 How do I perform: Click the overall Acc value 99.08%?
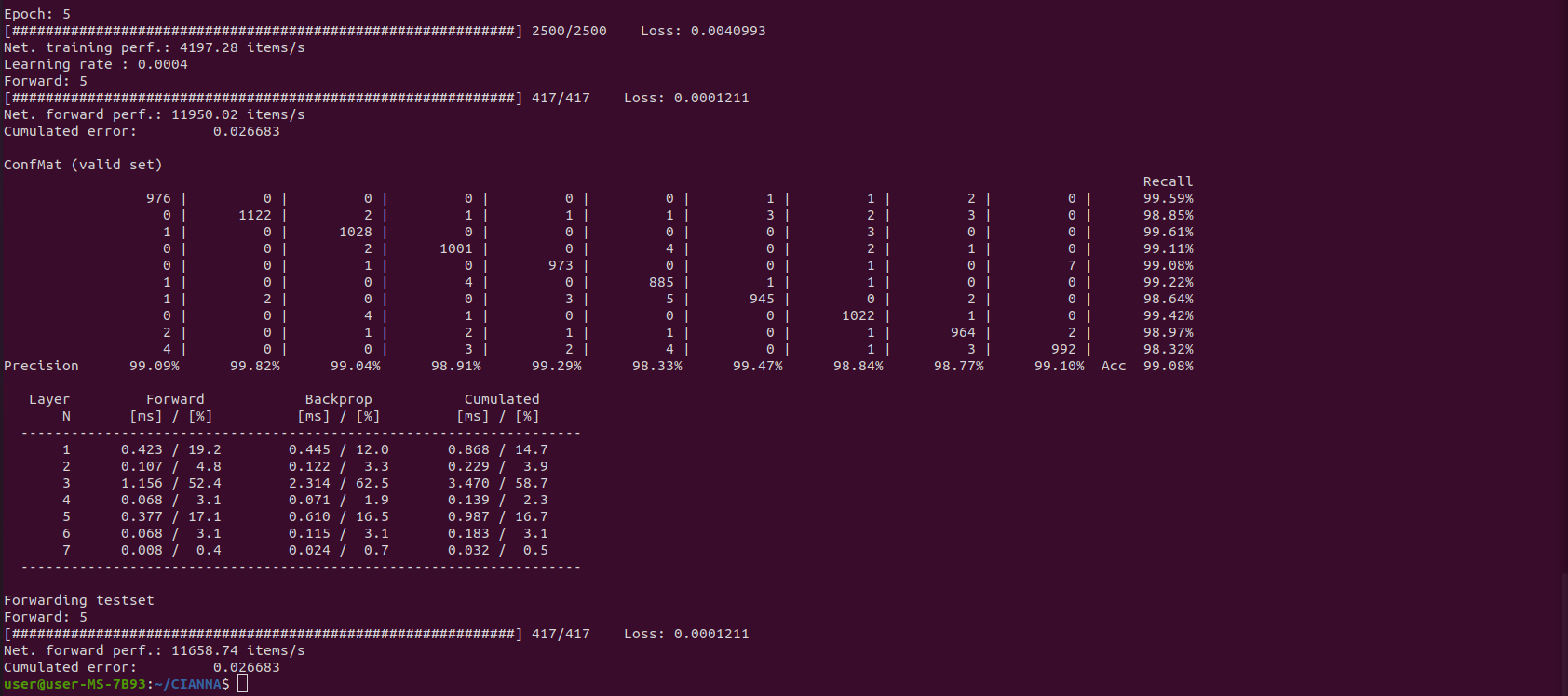click(1168, 366)
